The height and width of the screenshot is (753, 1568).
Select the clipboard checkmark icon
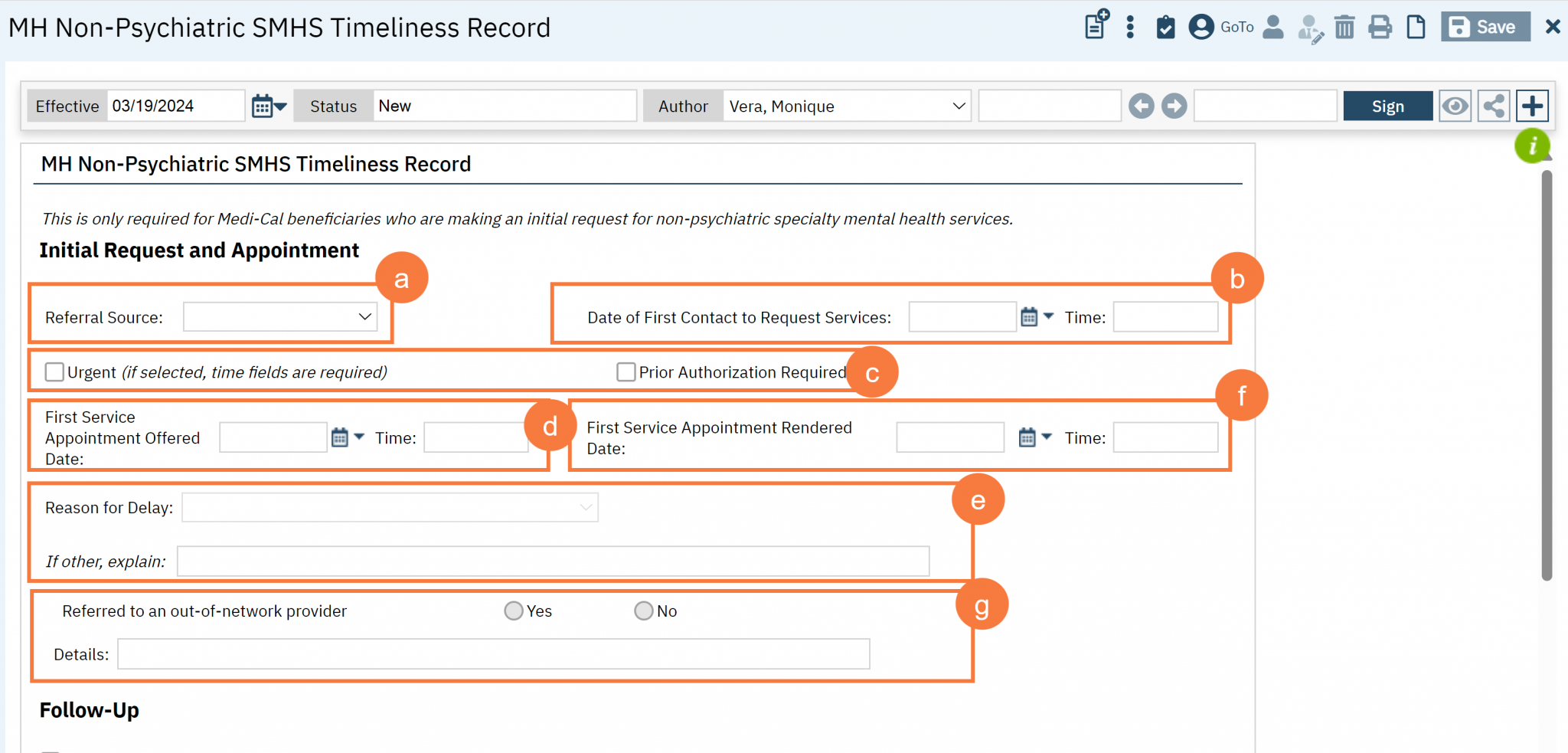coord(1165,26)
